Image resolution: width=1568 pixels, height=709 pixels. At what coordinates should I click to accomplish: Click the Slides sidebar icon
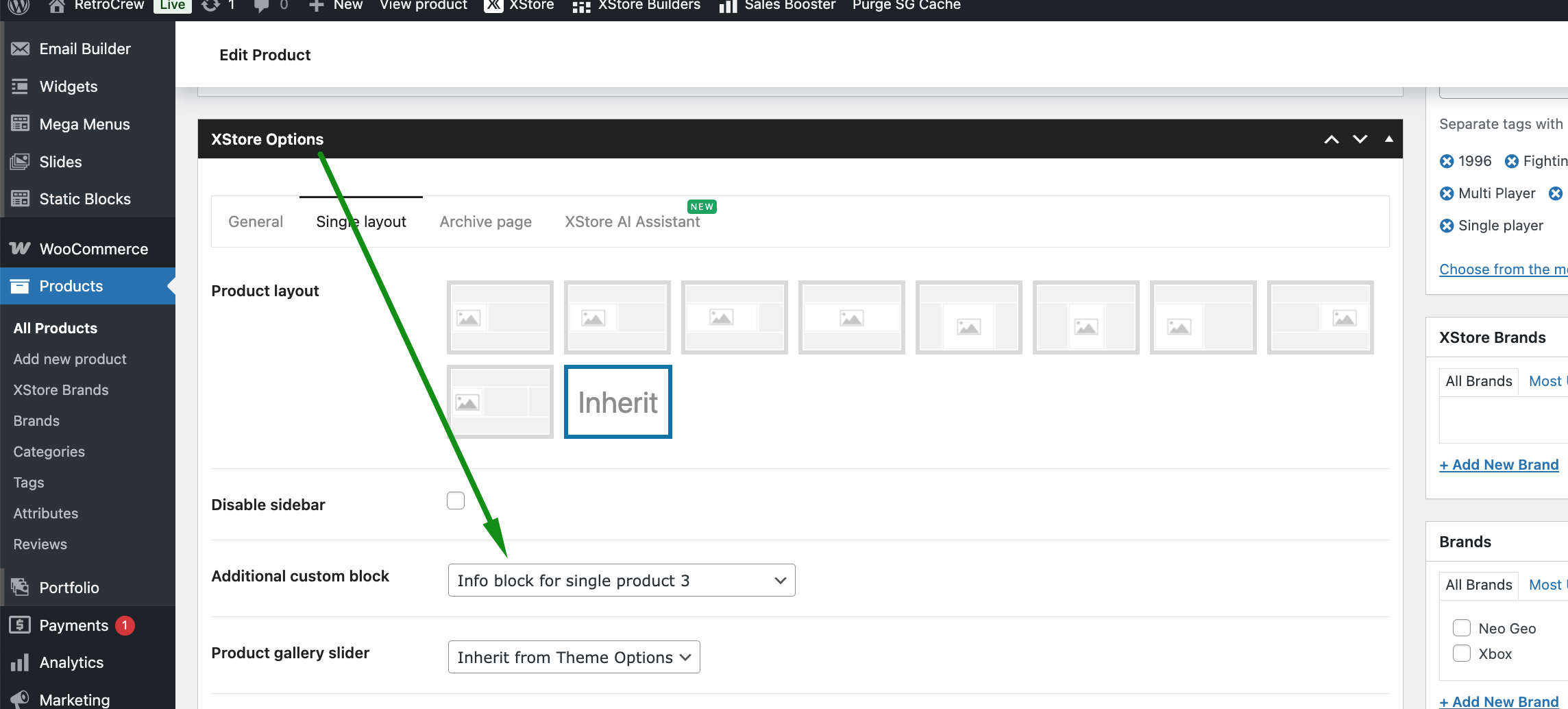coord(20,162)
